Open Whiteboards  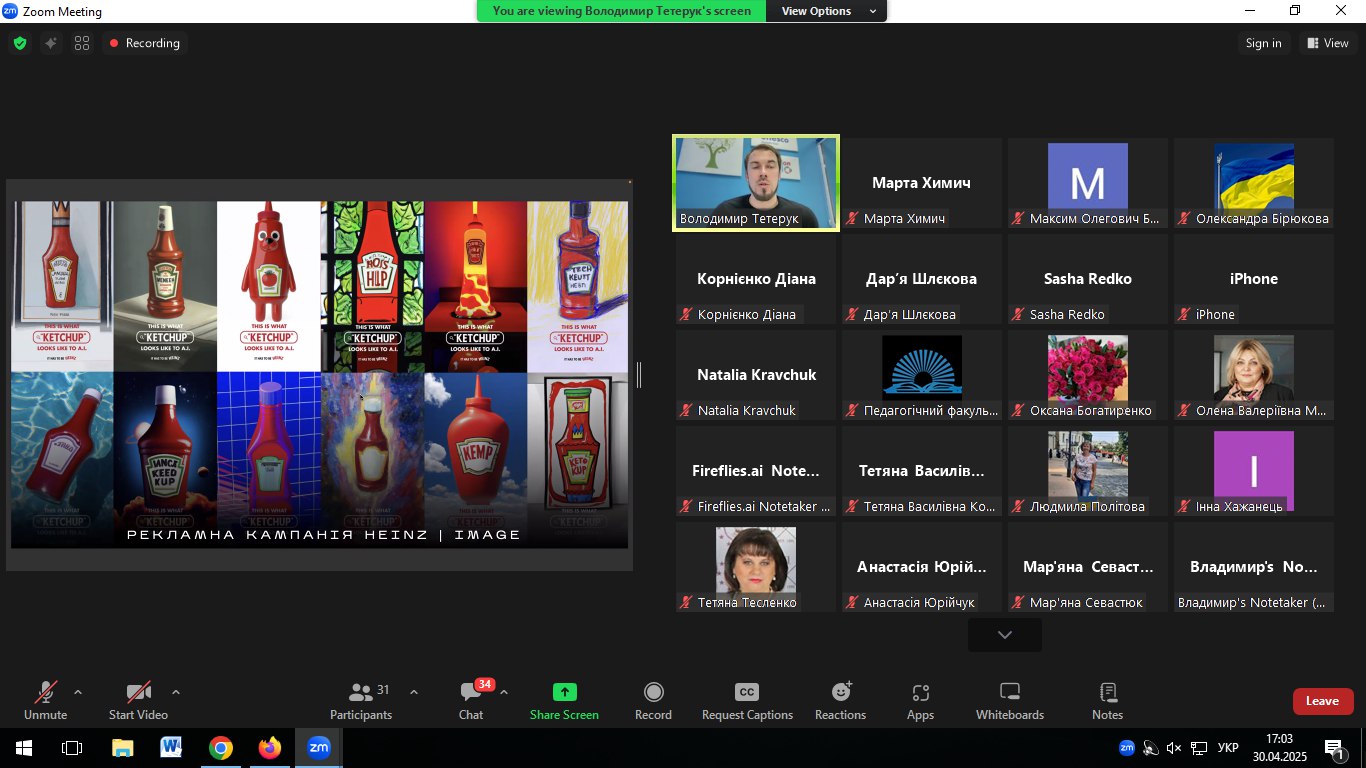pos(1010,700)
